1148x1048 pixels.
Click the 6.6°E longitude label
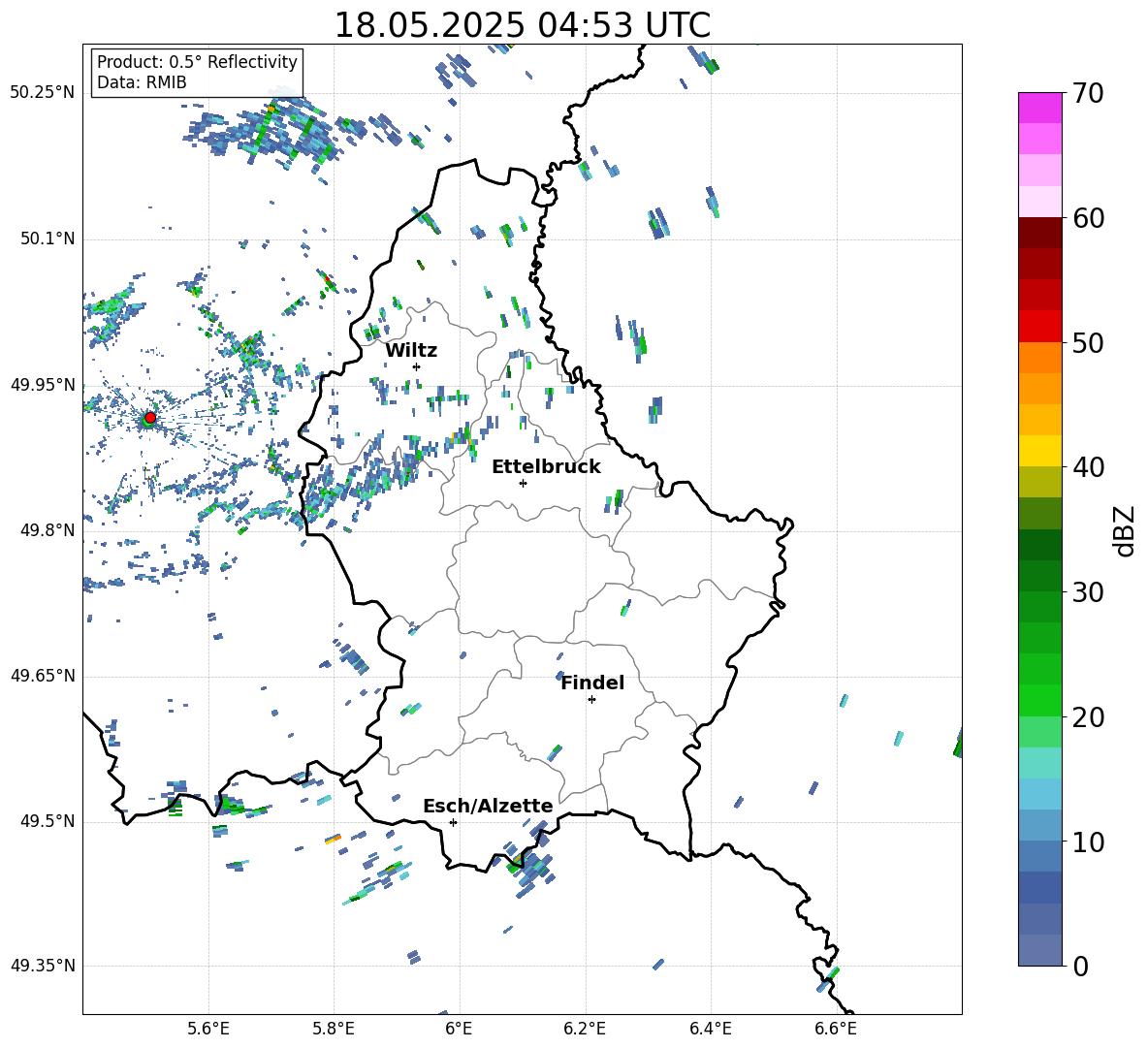coord(836,1030)
